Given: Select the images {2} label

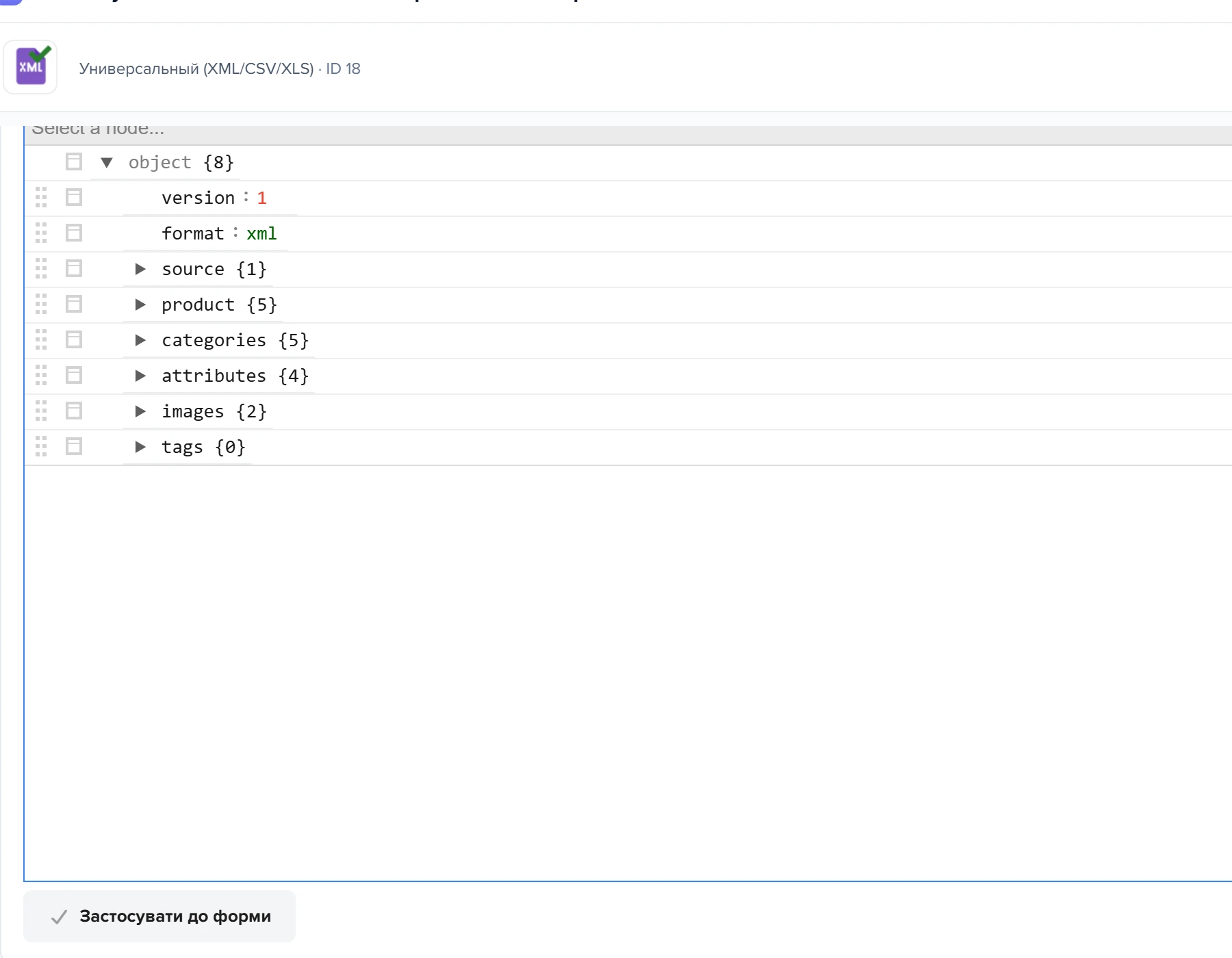Looking at the screenshot, I should [x=214, y=412].
